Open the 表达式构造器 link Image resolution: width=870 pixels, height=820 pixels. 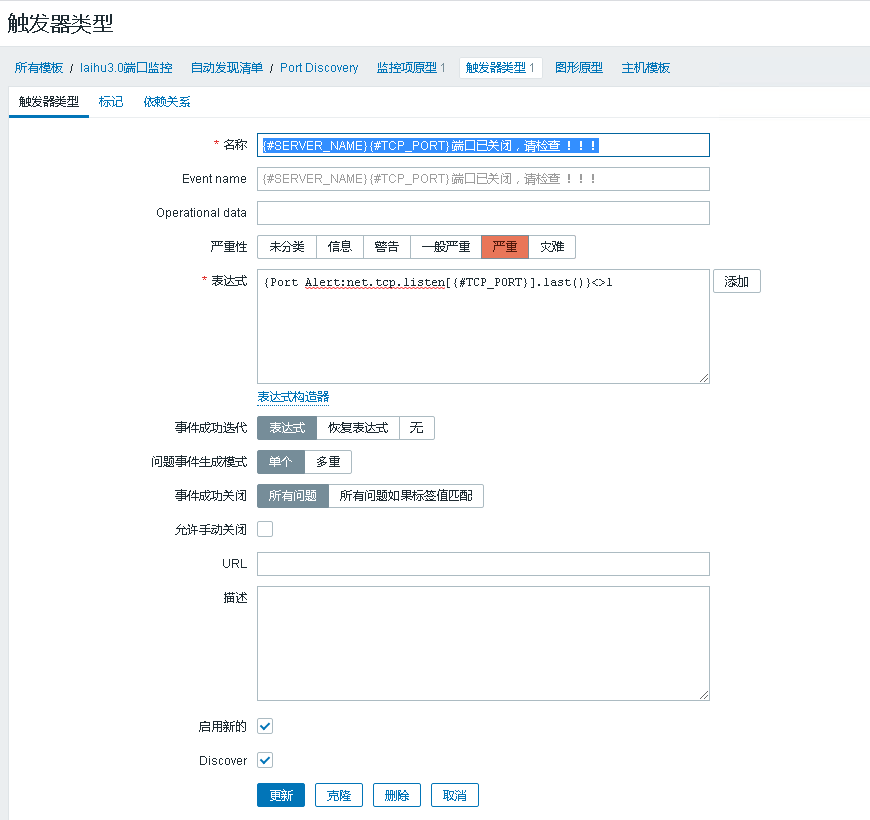click(x=293, y=397)
